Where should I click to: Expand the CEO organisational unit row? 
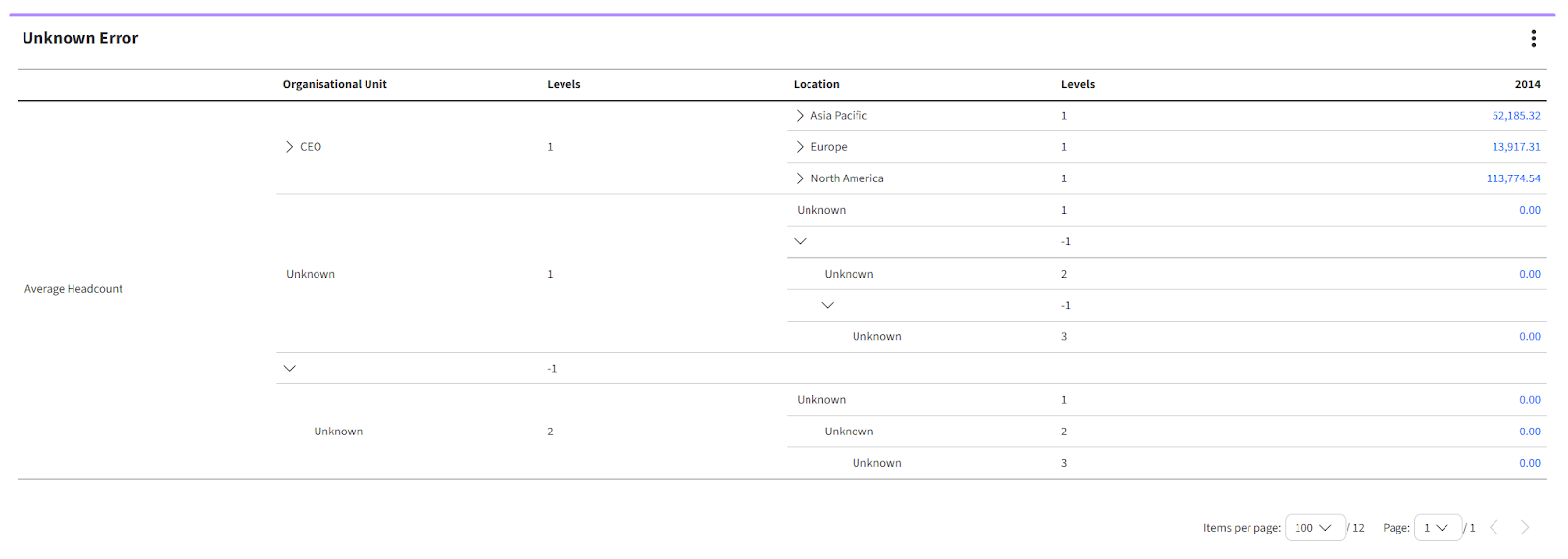click(x=289, y=147)
